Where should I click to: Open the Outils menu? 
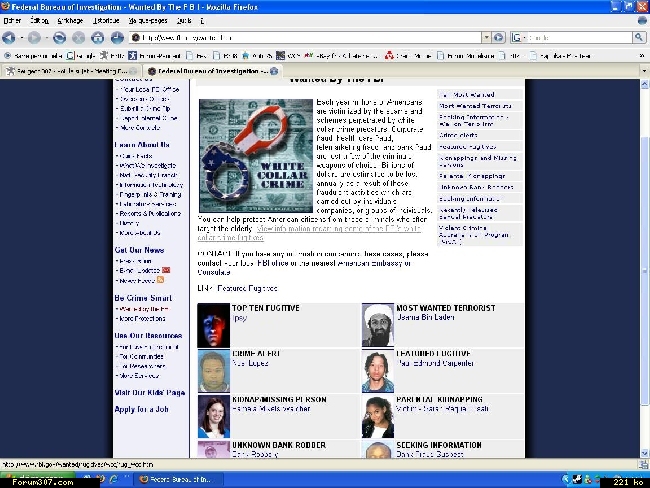184,20
